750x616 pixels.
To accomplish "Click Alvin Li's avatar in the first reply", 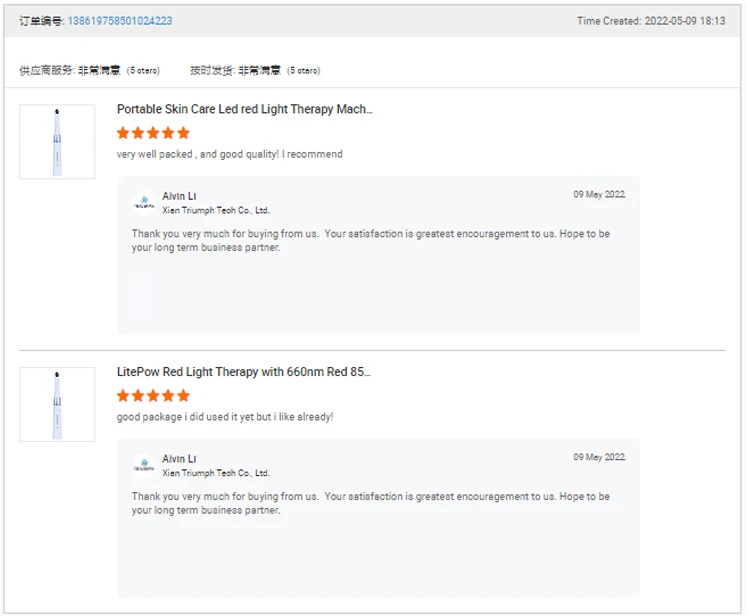I will (x=144, y=203).
